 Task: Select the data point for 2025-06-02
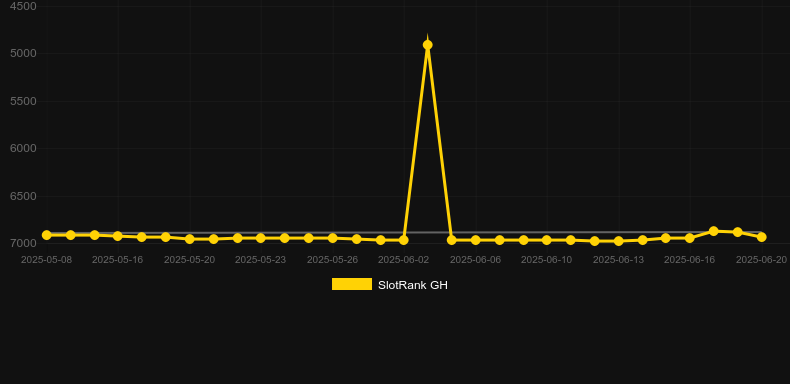(x=404, y=240)
